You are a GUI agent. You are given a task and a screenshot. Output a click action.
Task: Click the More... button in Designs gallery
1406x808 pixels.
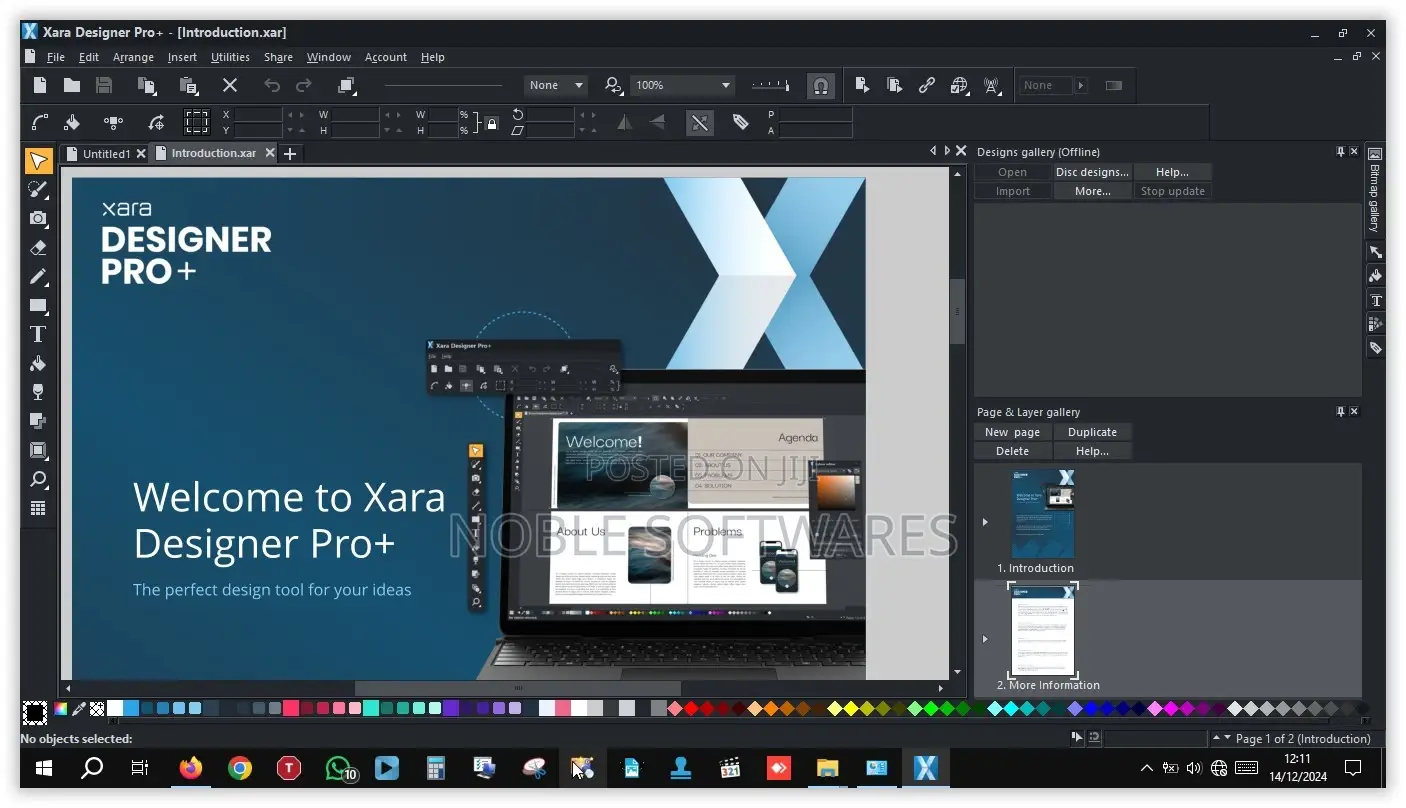pyautogui.click(x=1092, y=191)
